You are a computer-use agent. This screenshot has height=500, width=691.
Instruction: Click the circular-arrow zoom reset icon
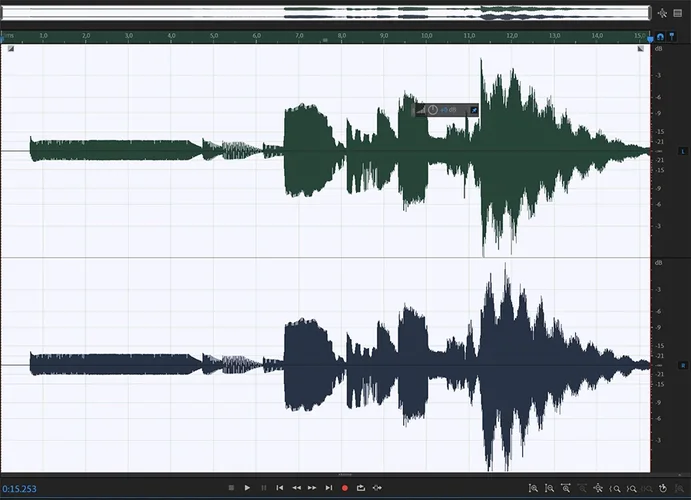[x=663, y=488]
